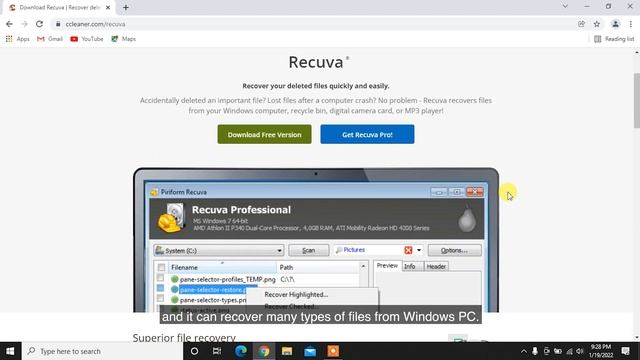This screenshot has height=360, width=640.
Task: Select the Download Recuva browser tab
Action: coord(60,7)
